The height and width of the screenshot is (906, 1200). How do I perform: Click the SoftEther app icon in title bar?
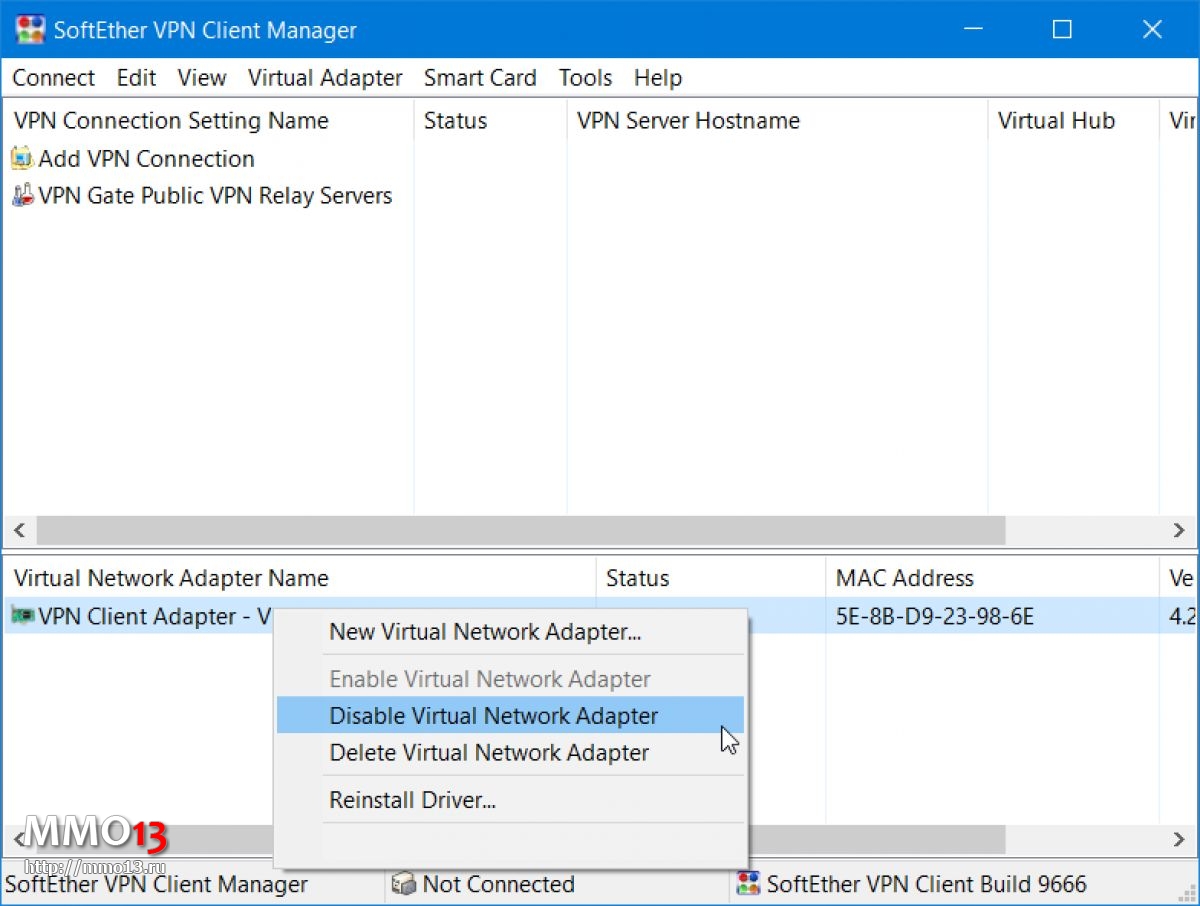[30, 29]
